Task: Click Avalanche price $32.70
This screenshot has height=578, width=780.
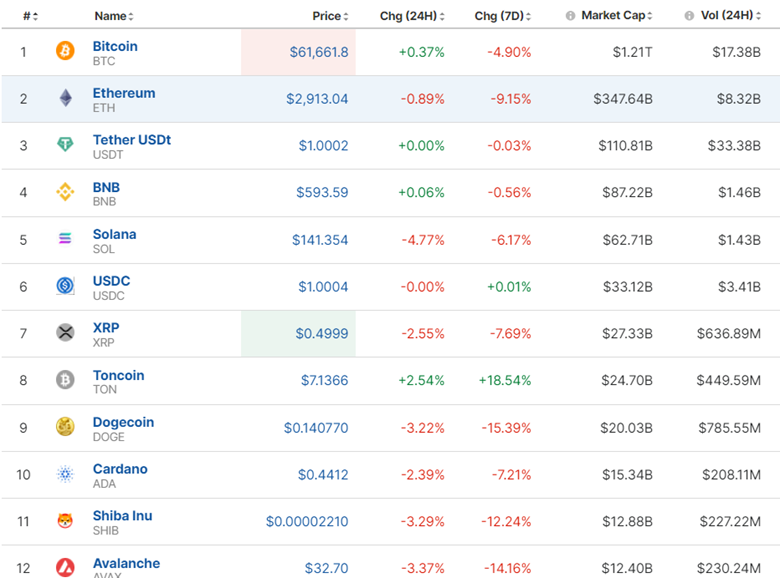Action: tap(326, 569)
